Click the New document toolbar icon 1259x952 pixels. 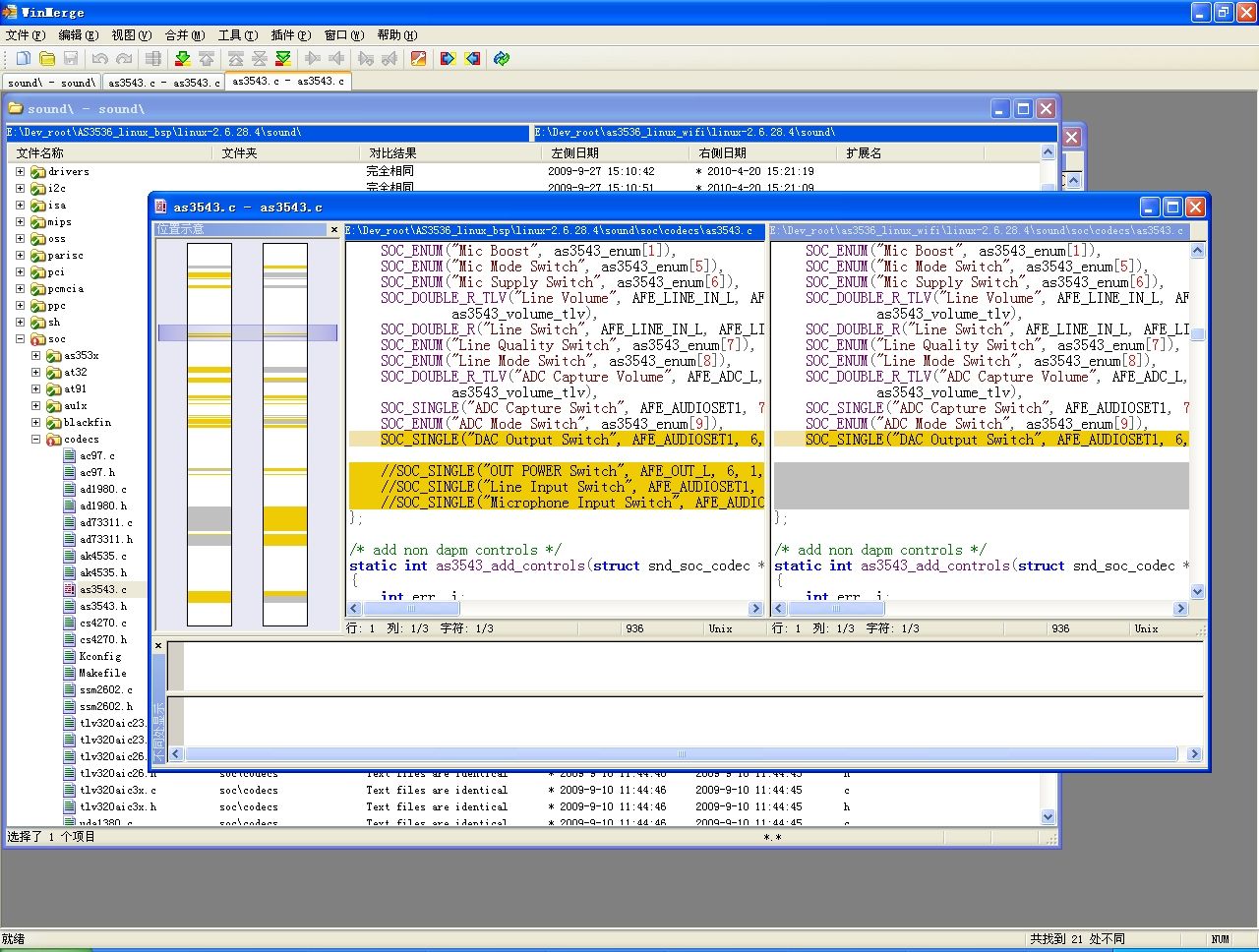[x=23, y=59]
